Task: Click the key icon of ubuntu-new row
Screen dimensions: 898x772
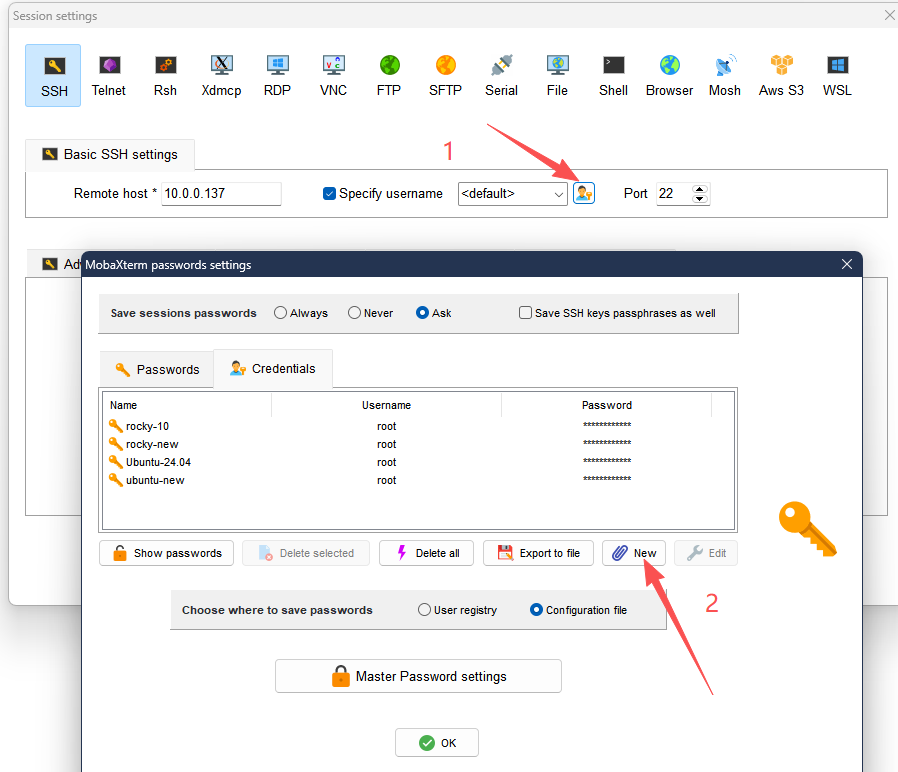Action: pyautogui.click(x=116, y=480)
